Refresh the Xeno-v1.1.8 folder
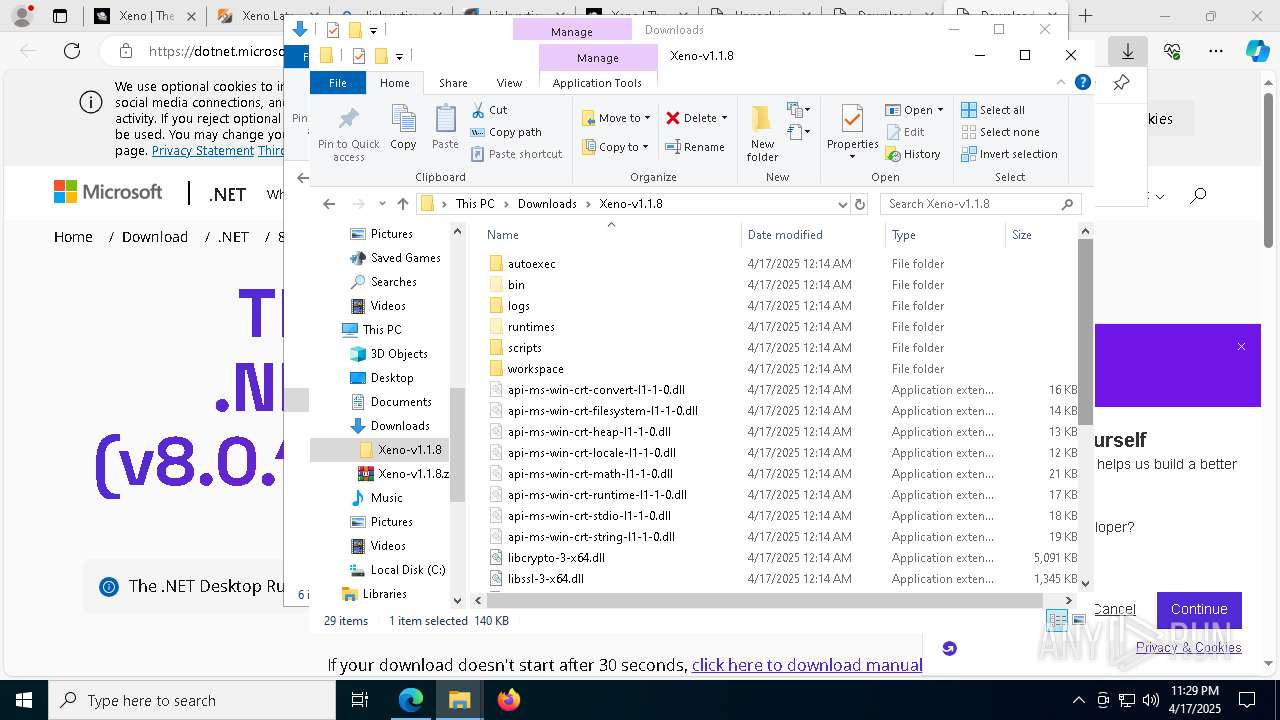 [859, 203]
